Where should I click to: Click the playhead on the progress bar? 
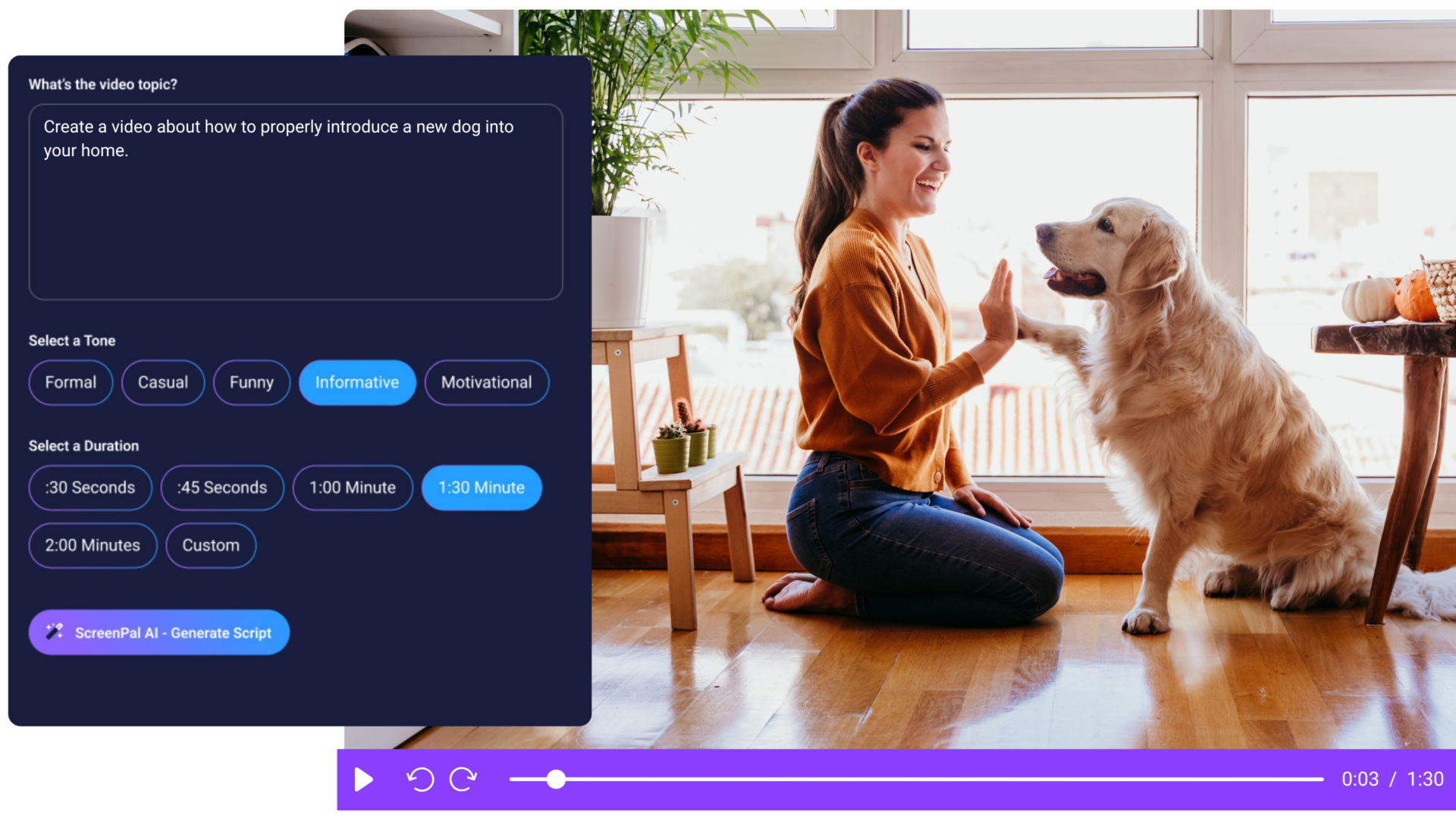pyautogui.click(x=557, y=780)
